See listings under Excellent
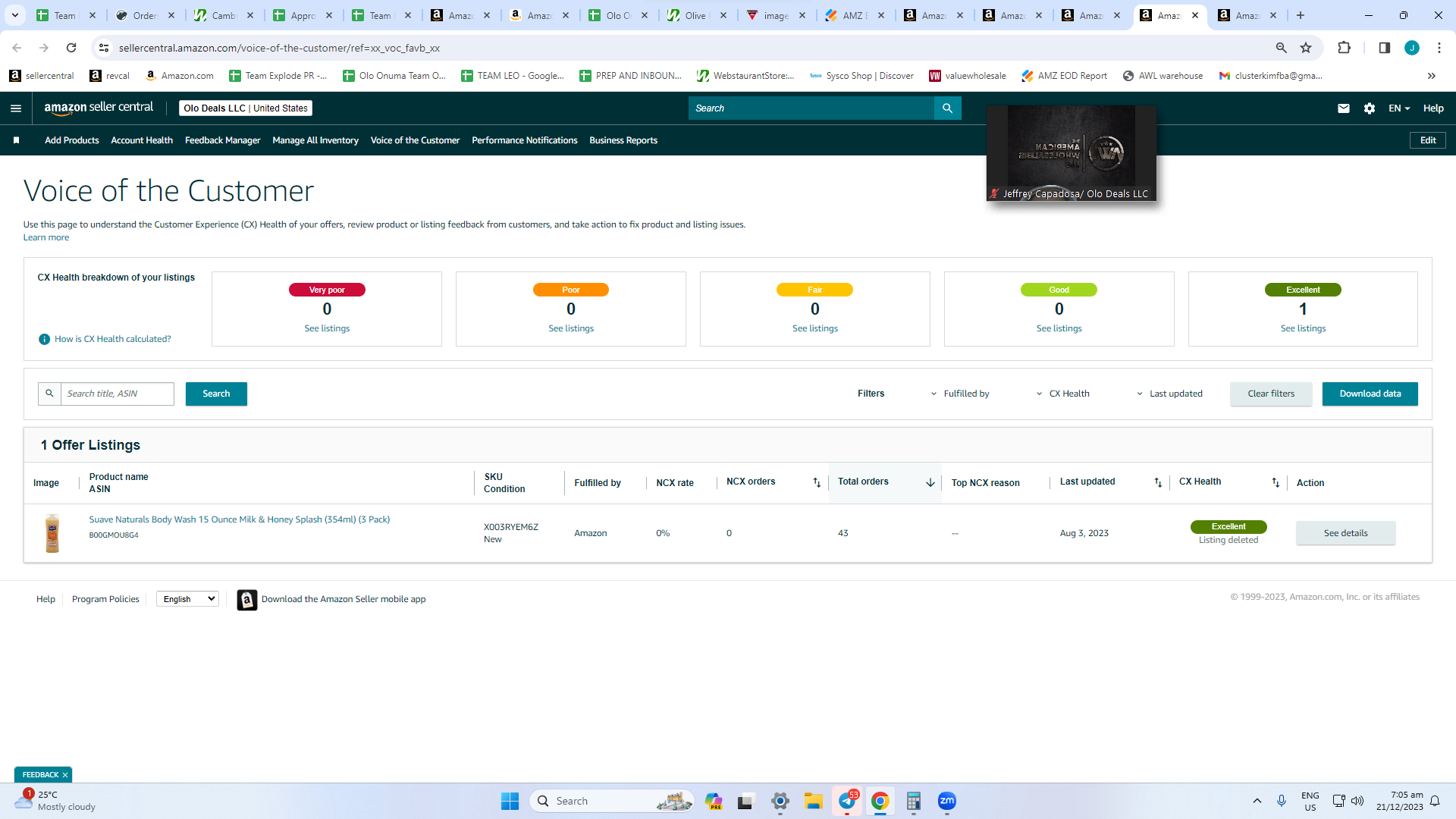This screenshot has height=819, width=1456. click(1304, 328)
